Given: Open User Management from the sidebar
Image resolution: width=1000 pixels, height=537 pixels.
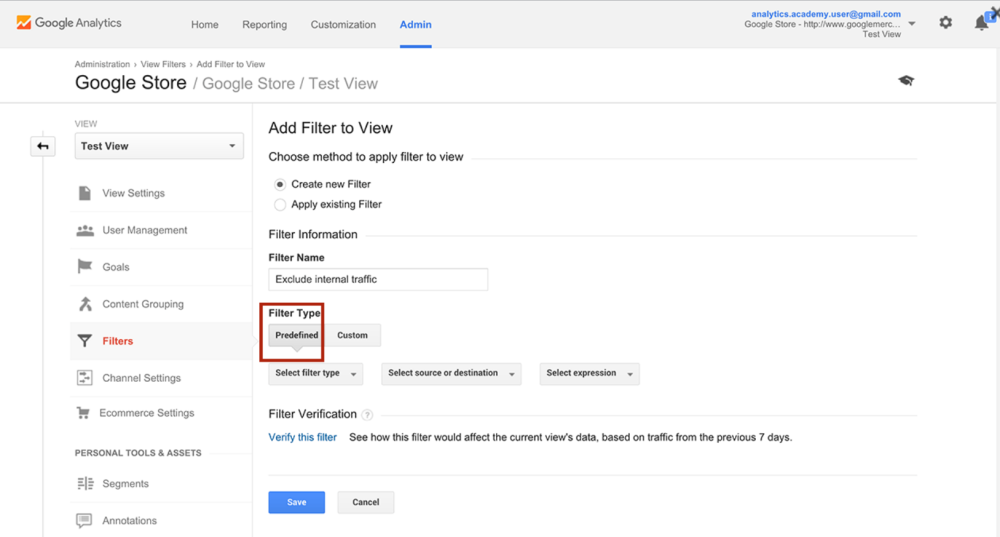Looking at the screenshot, I should coord(144,230).
